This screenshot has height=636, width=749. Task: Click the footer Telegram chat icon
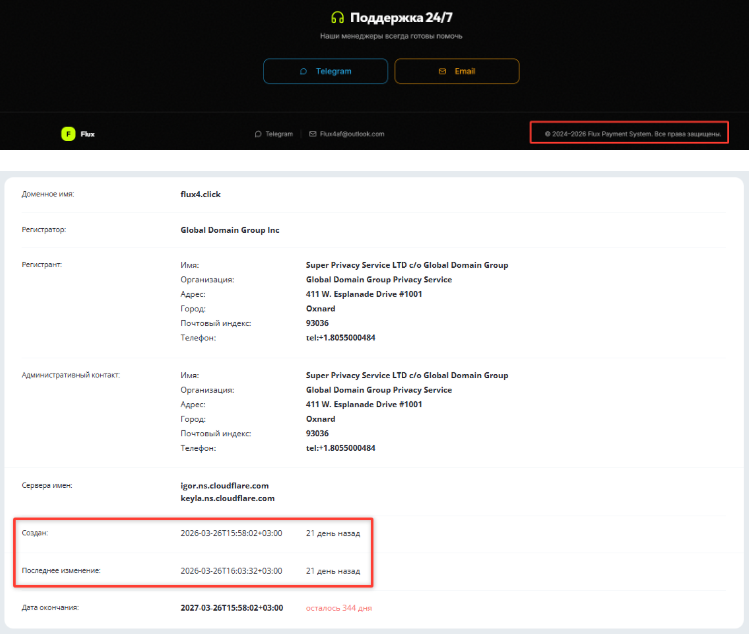pos(258,134)
